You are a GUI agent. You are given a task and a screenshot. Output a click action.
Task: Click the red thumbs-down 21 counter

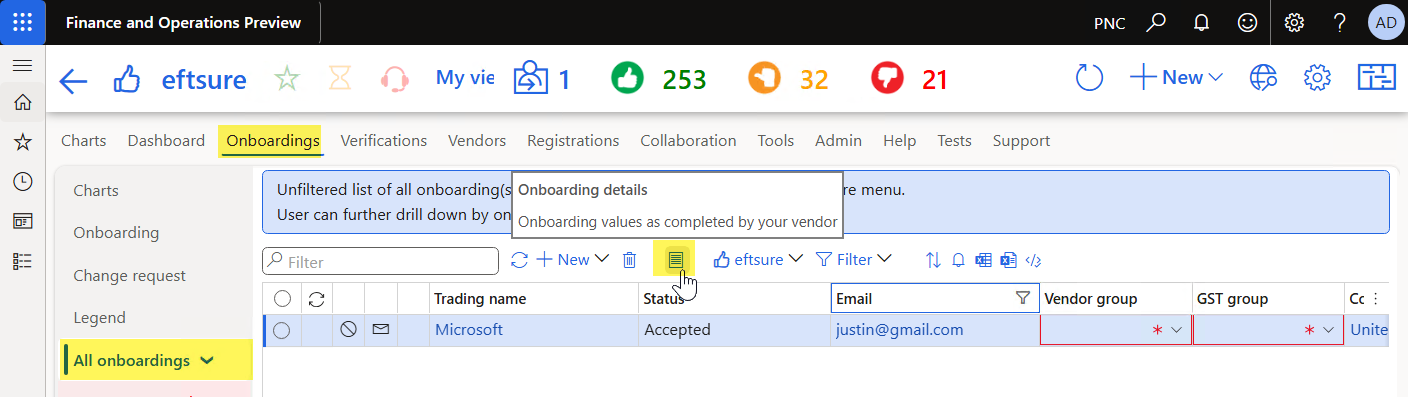tap(909, 78)
